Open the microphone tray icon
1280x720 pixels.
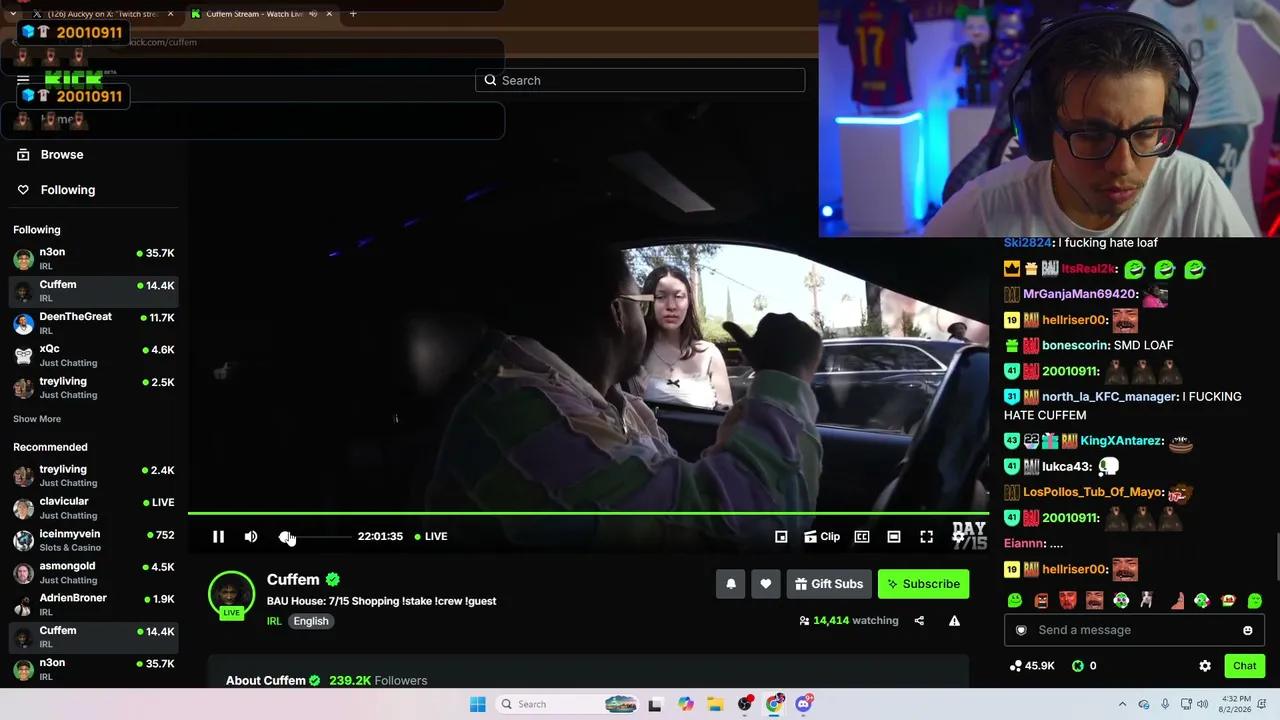coord(1165,704)
